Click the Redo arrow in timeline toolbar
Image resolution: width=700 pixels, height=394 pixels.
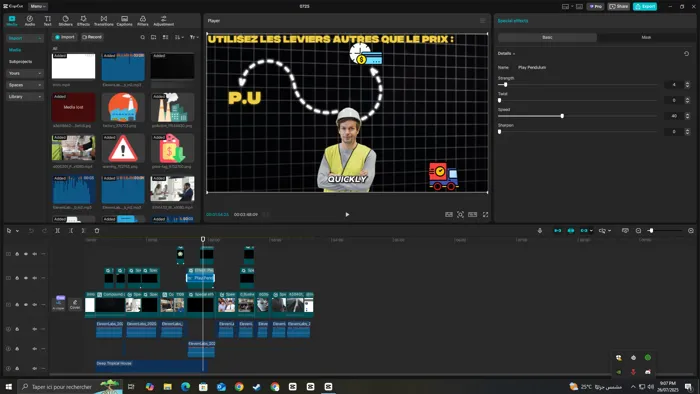click(44, 231)
